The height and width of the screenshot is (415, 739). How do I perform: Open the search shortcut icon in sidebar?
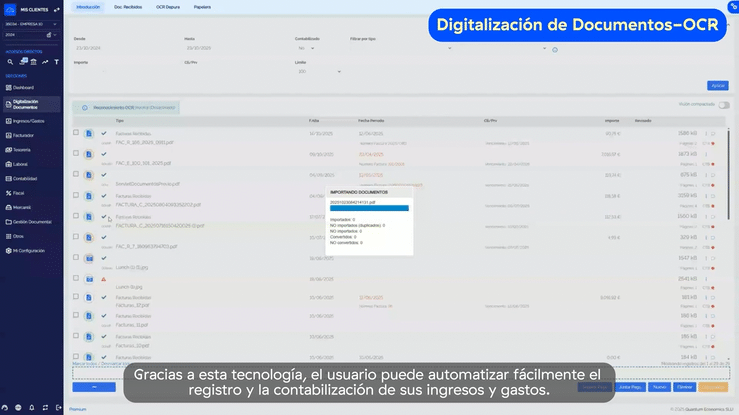(x=10, y=62)
